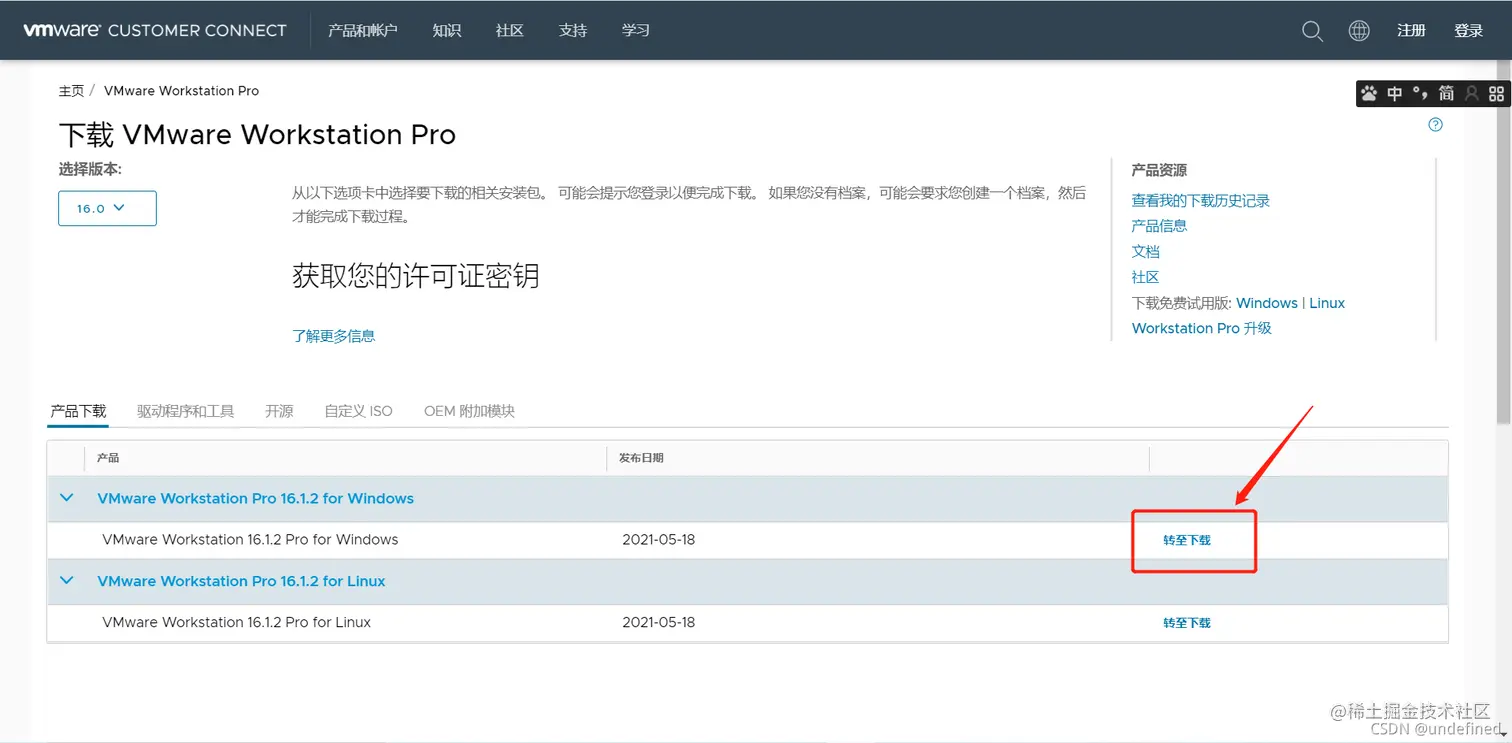Click the VMware Workstation Pro 16.1.2 for Windows heading

coord(255,498)
